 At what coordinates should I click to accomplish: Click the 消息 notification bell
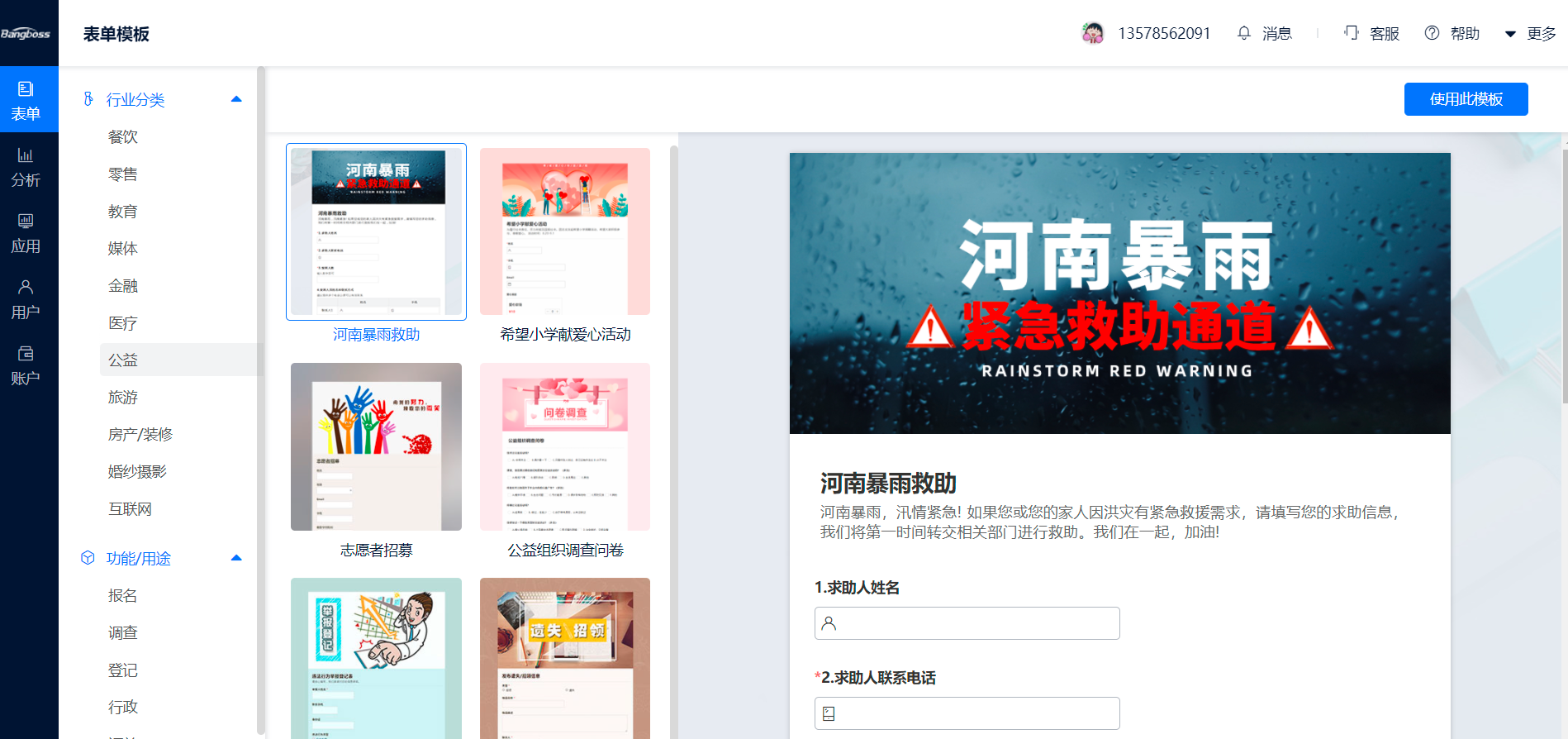tap(1244, 33)
